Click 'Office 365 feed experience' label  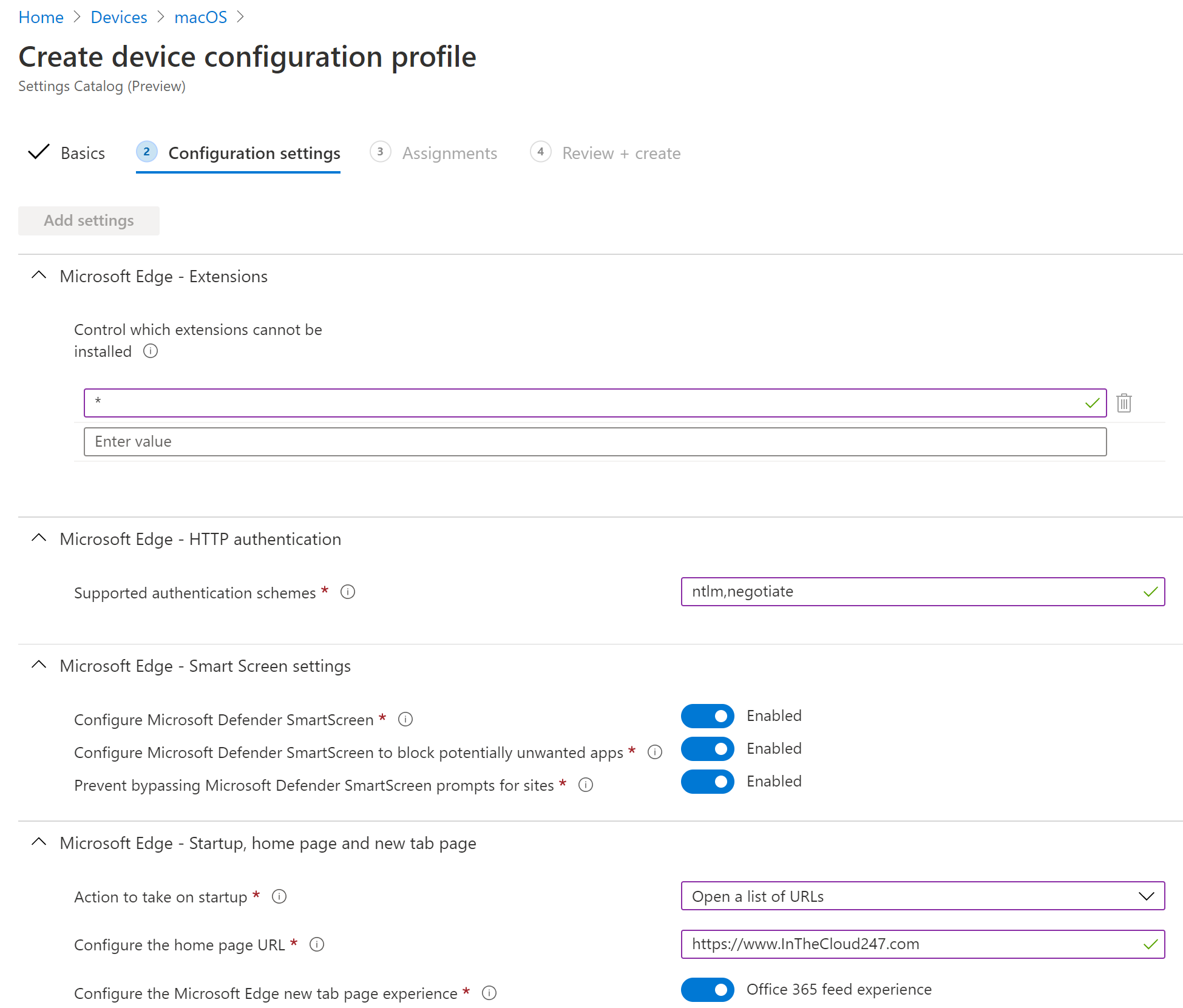click(839, 990)
